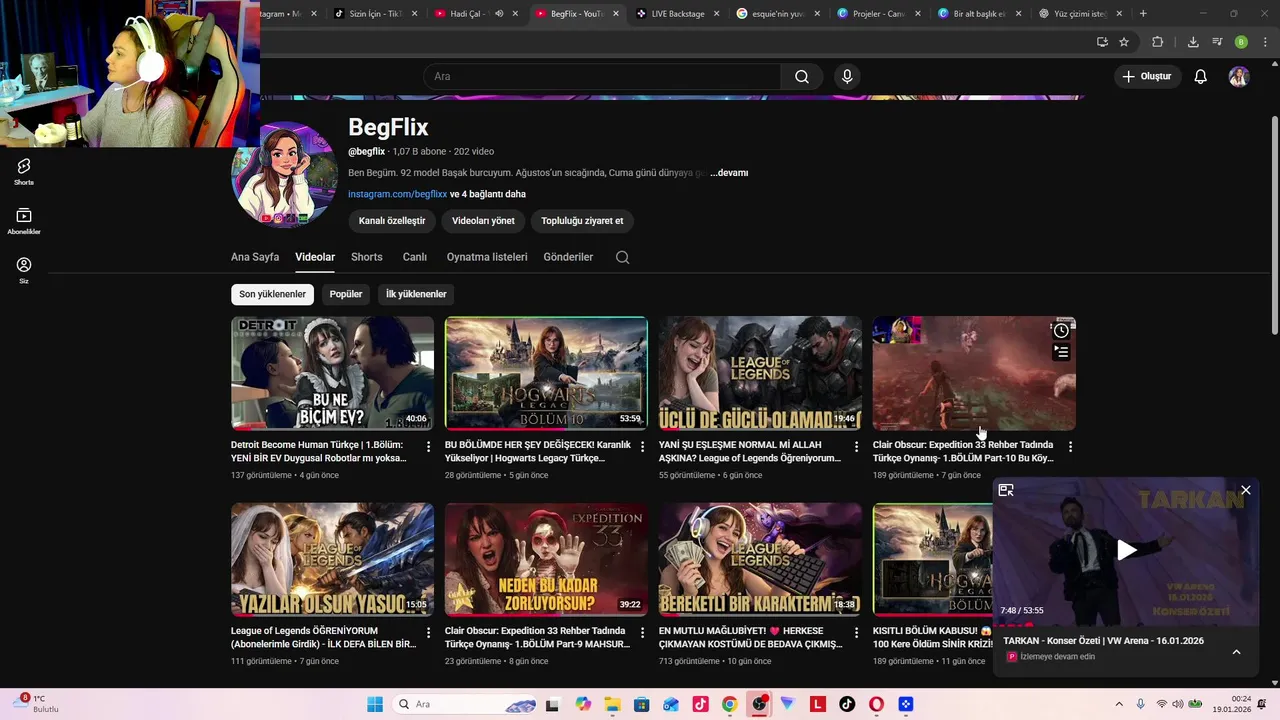Bookmark this page with the star icon
The image size is (1280, 720).
pyautogui.click(x=1124, y=42)
